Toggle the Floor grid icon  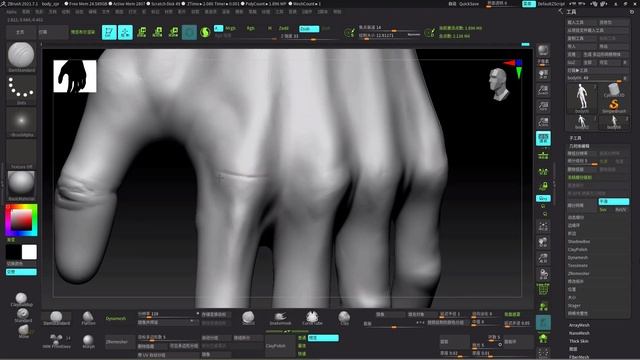pyautogui.click(x=543, y=155)
